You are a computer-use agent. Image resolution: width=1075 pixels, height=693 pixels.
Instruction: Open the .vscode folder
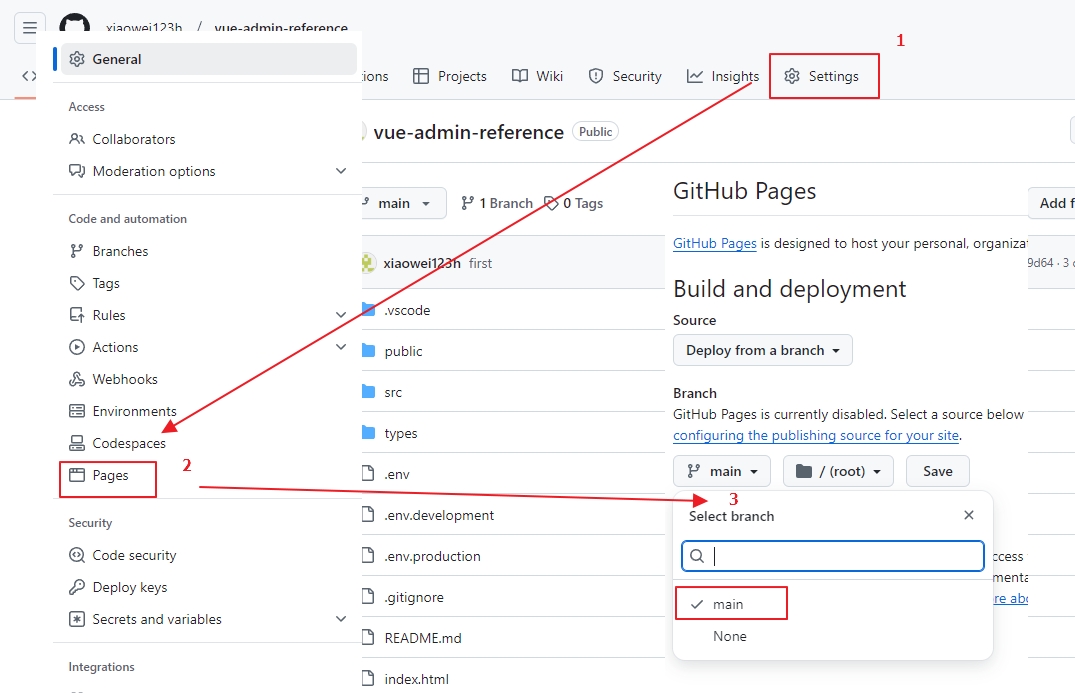click(407, 310)
